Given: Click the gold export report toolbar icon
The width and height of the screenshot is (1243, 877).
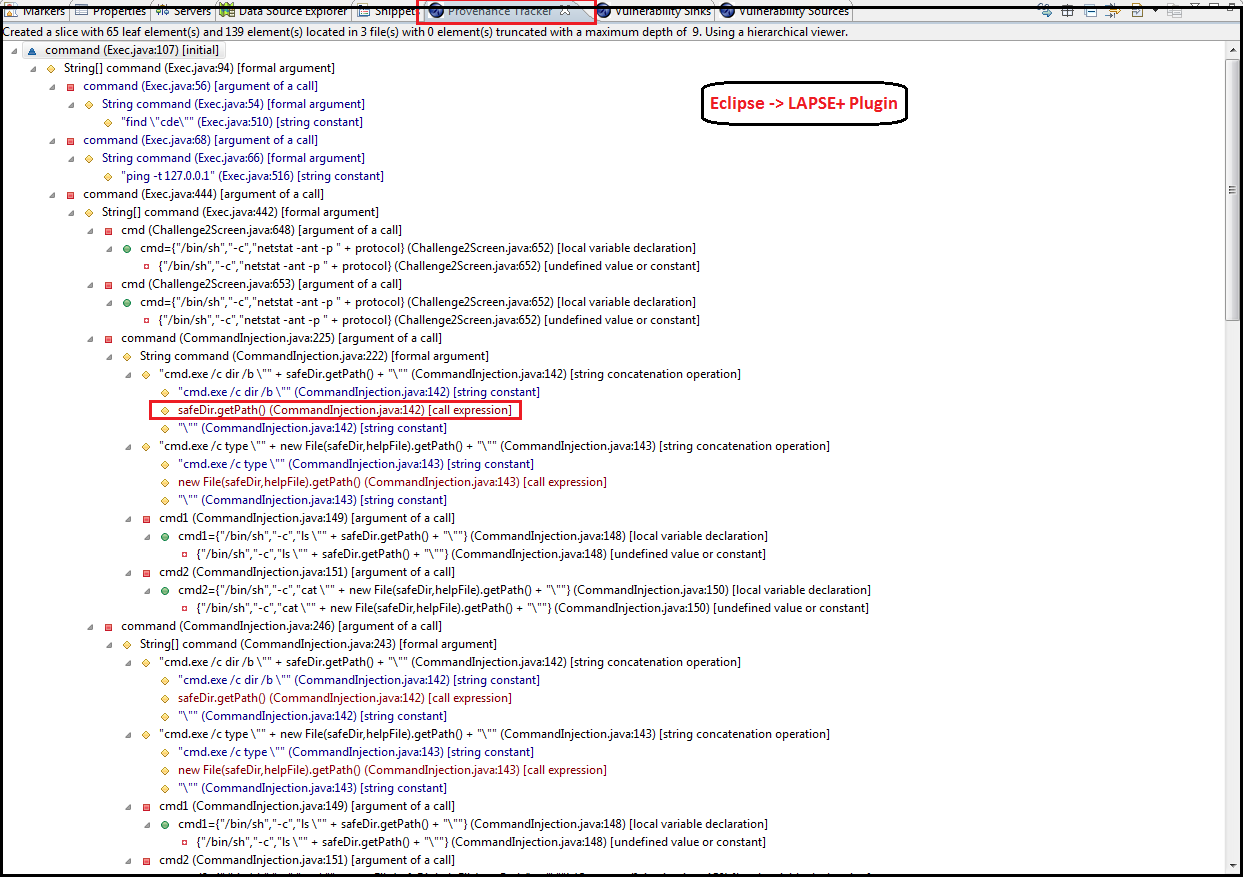Looking at the screenshot, I should (1137, 12).
